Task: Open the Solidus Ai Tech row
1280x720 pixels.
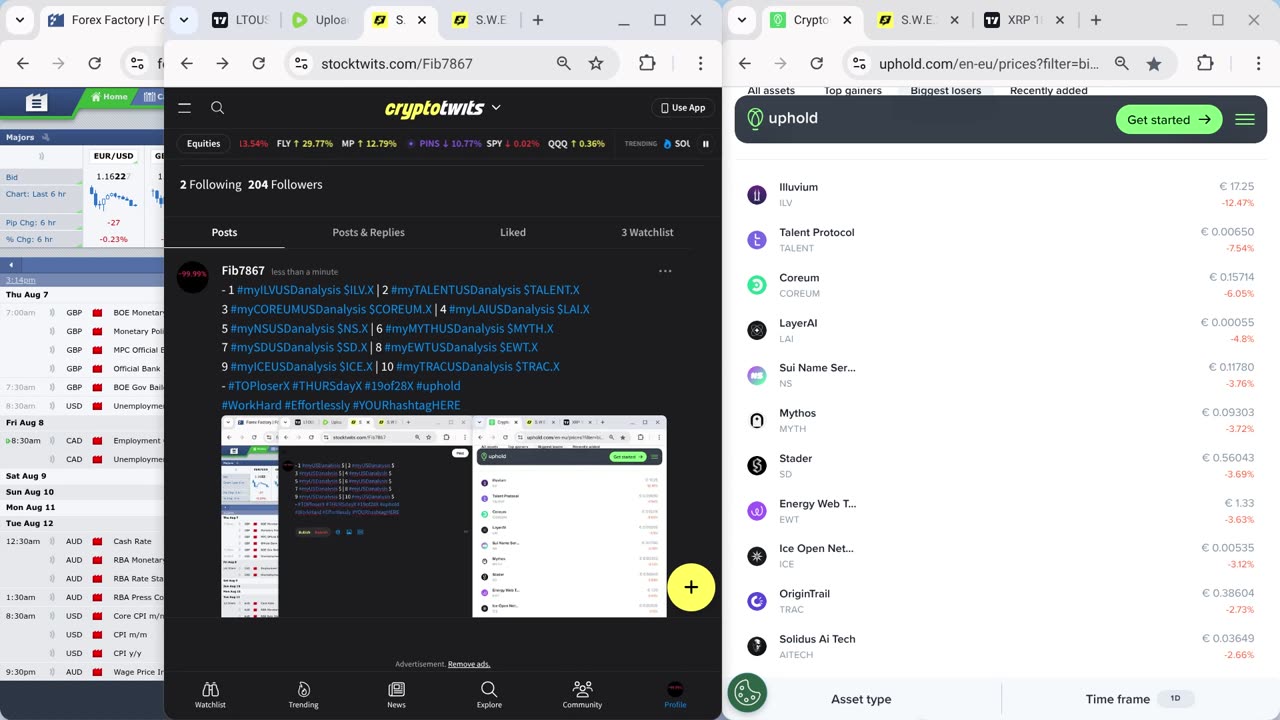Action: (1000, 646)
